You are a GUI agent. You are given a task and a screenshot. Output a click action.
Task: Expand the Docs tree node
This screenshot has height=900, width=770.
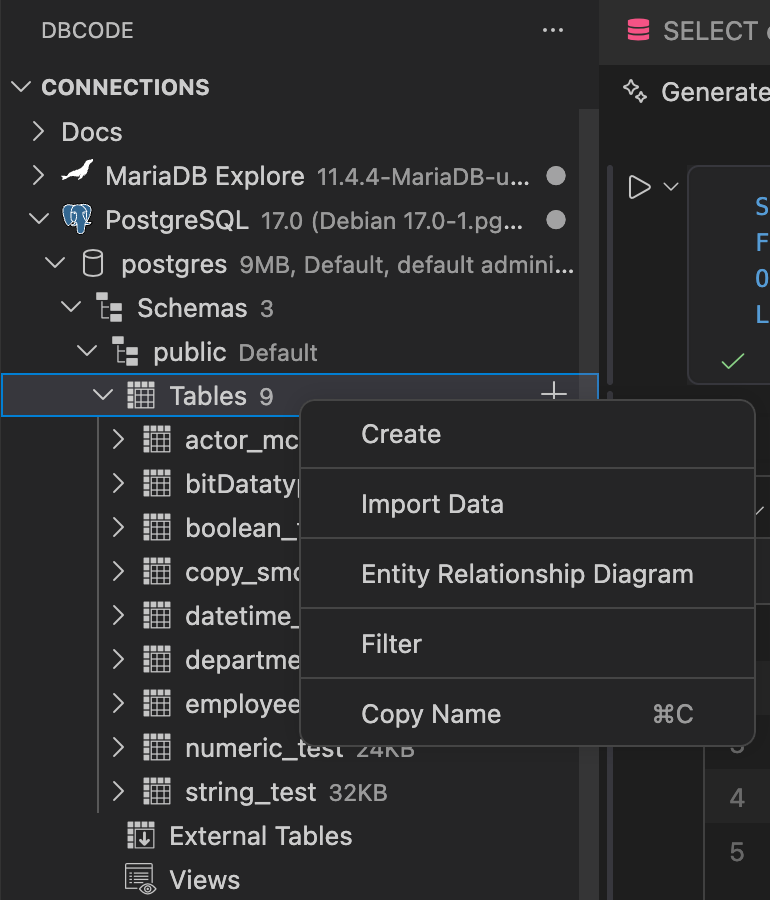click(x=38, y=131)
